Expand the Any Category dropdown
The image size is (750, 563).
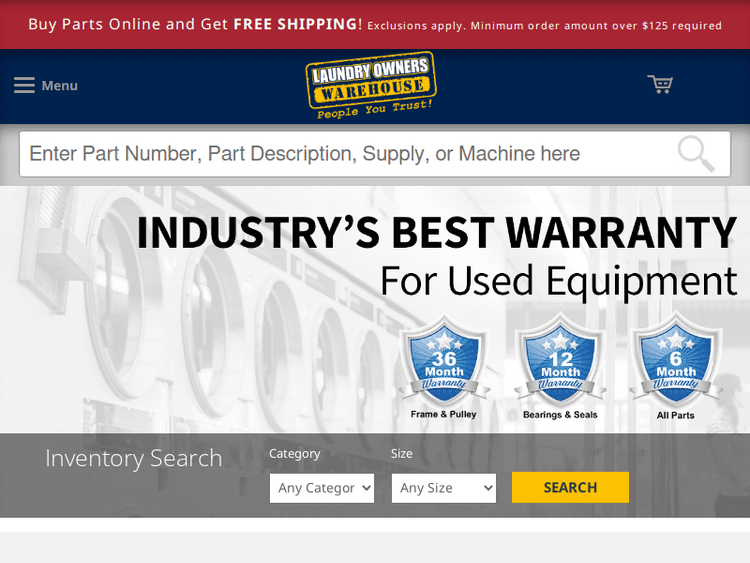pyautogui.click(x=322, y=488)
